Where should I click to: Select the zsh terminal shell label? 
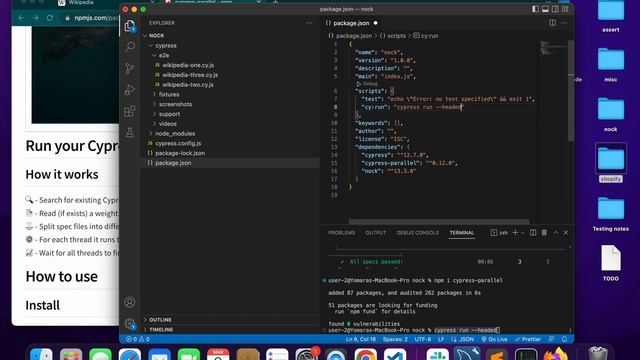click(x=500, y=233)
